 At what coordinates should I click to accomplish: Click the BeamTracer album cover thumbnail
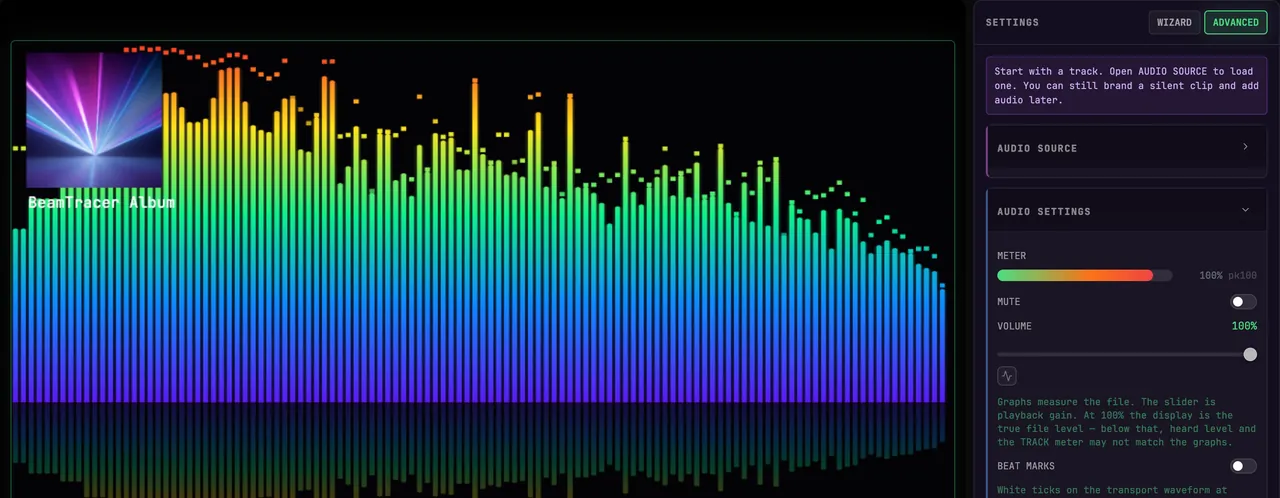pos(94,120)
